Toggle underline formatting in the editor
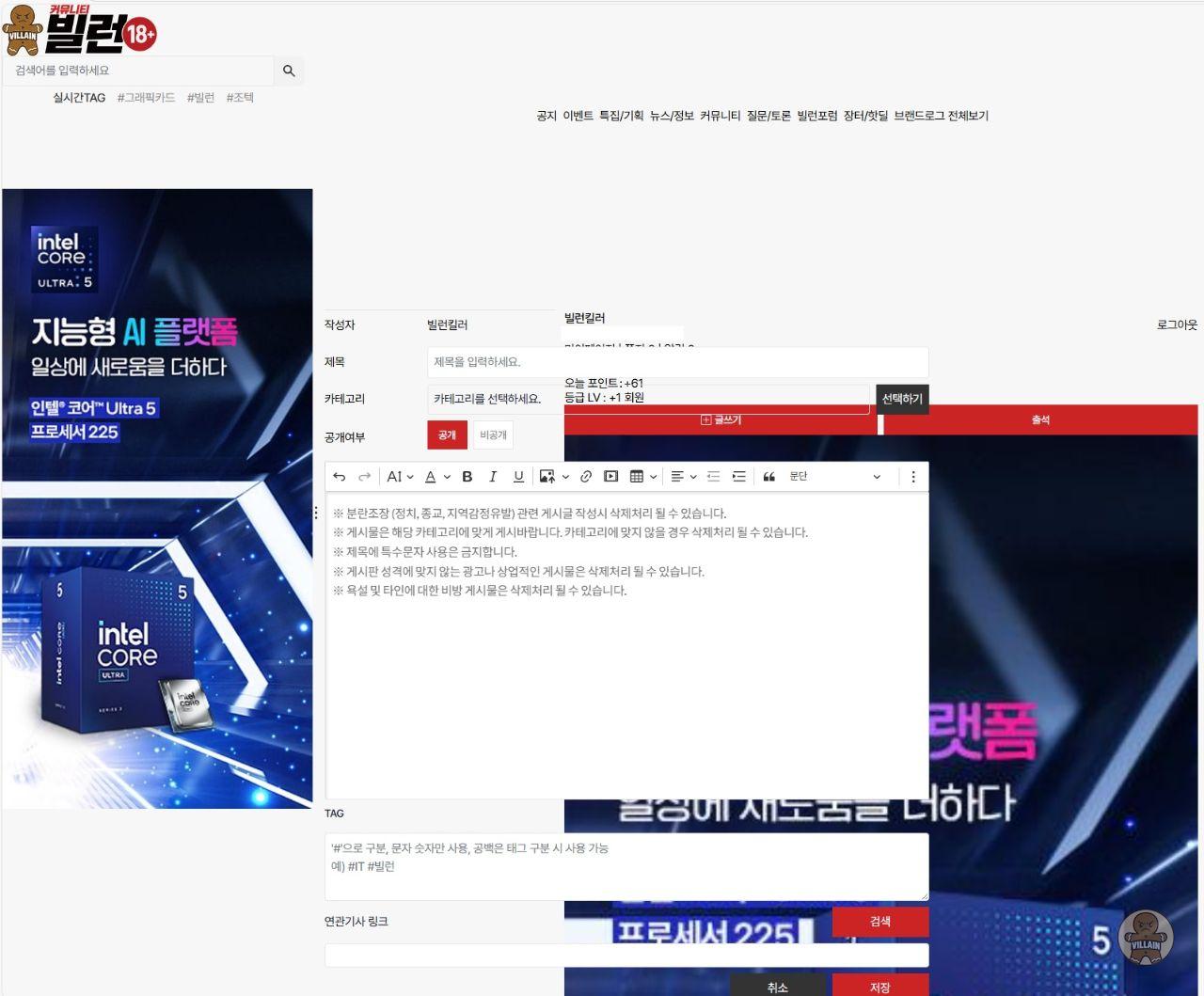The image size is (1204, 996). tap(518, 477)
